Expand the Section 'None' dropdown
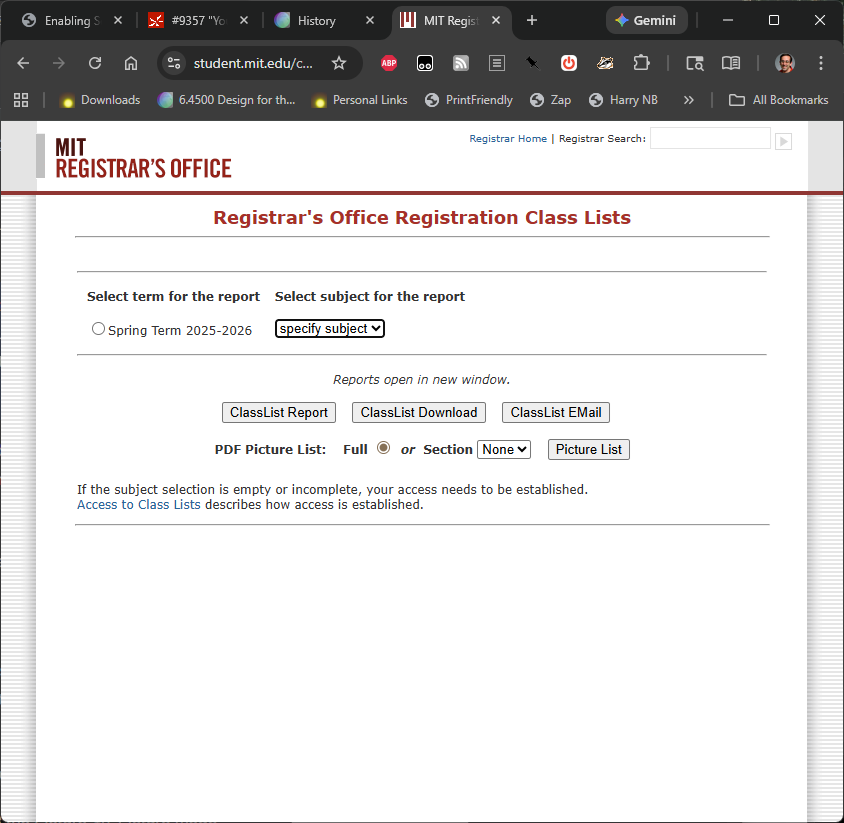This screenshot has width=844, height=823. [x=503, y=449]
